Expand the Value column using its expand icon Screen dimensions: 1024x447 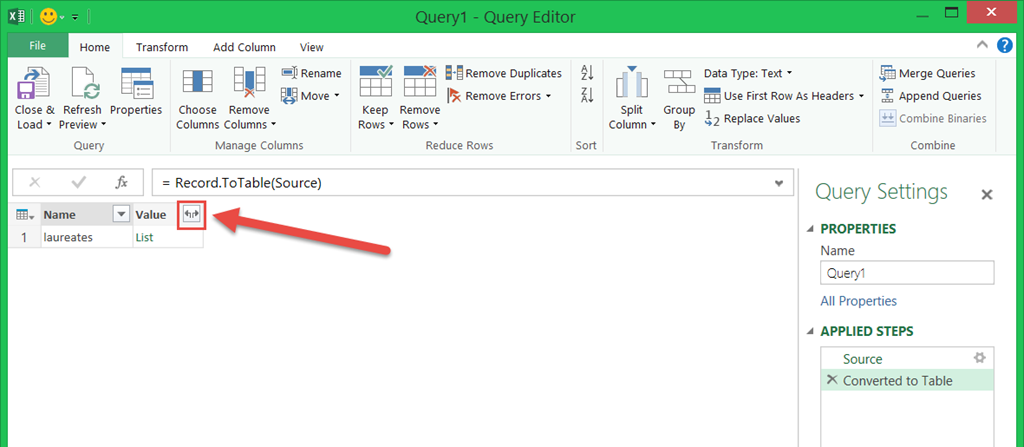[191, 214]
